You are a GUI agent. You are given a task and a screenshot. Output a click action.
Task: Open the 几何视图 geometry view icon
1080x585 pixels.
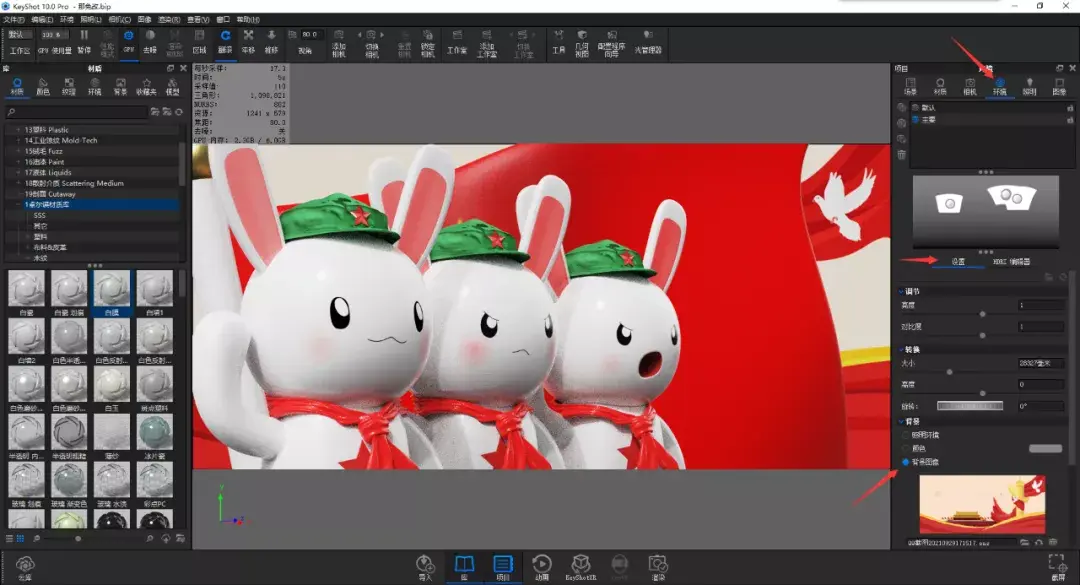[582, 43]
